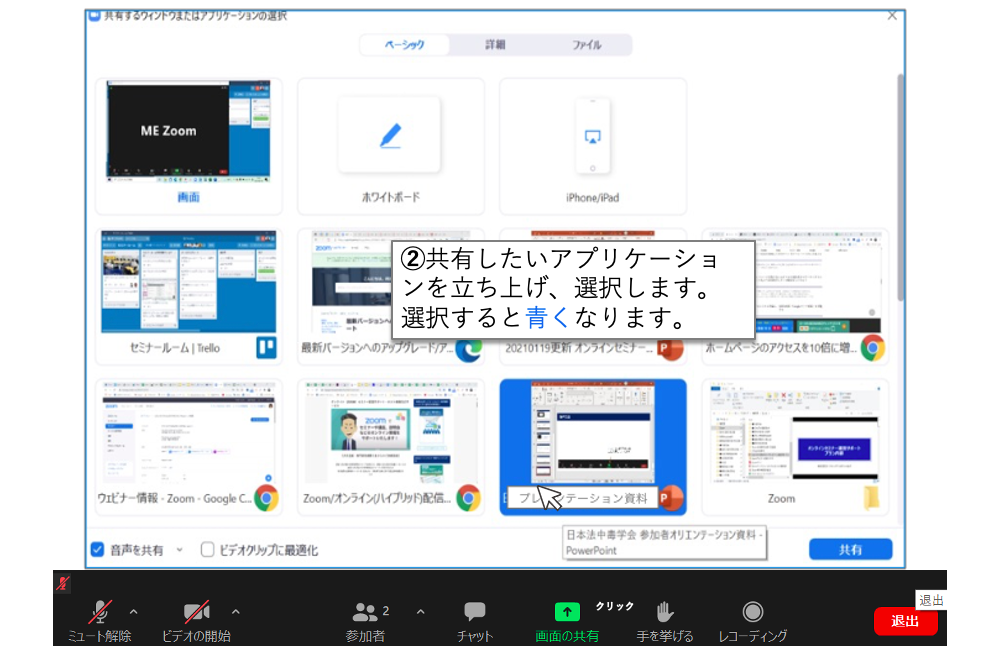Click PowerPoint icon on selected presentation window
This screenshot has width=989, height=653.
pos(670,498)
